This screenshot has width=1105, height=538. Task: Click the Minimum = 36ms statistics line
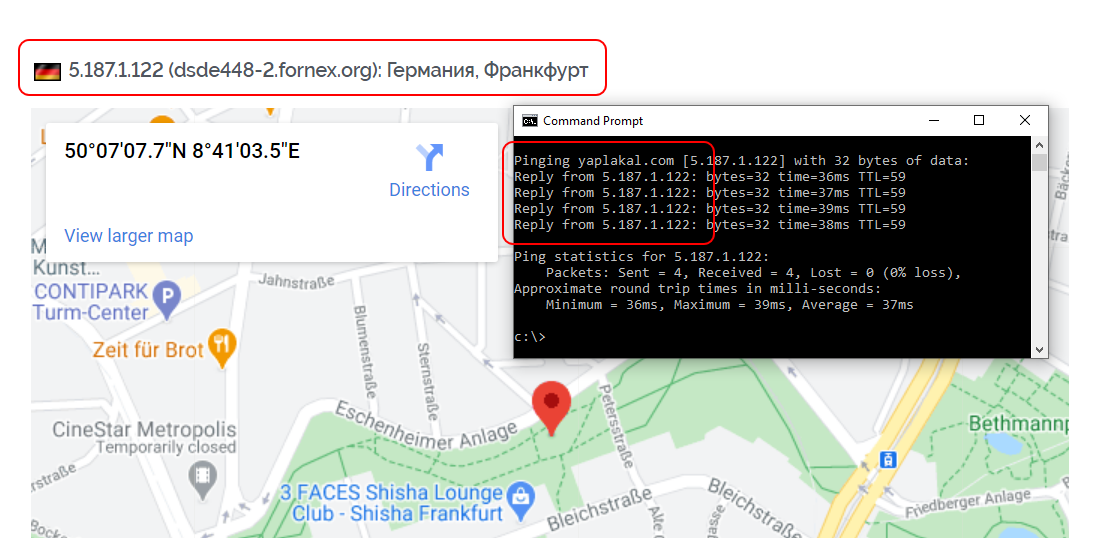729,305
